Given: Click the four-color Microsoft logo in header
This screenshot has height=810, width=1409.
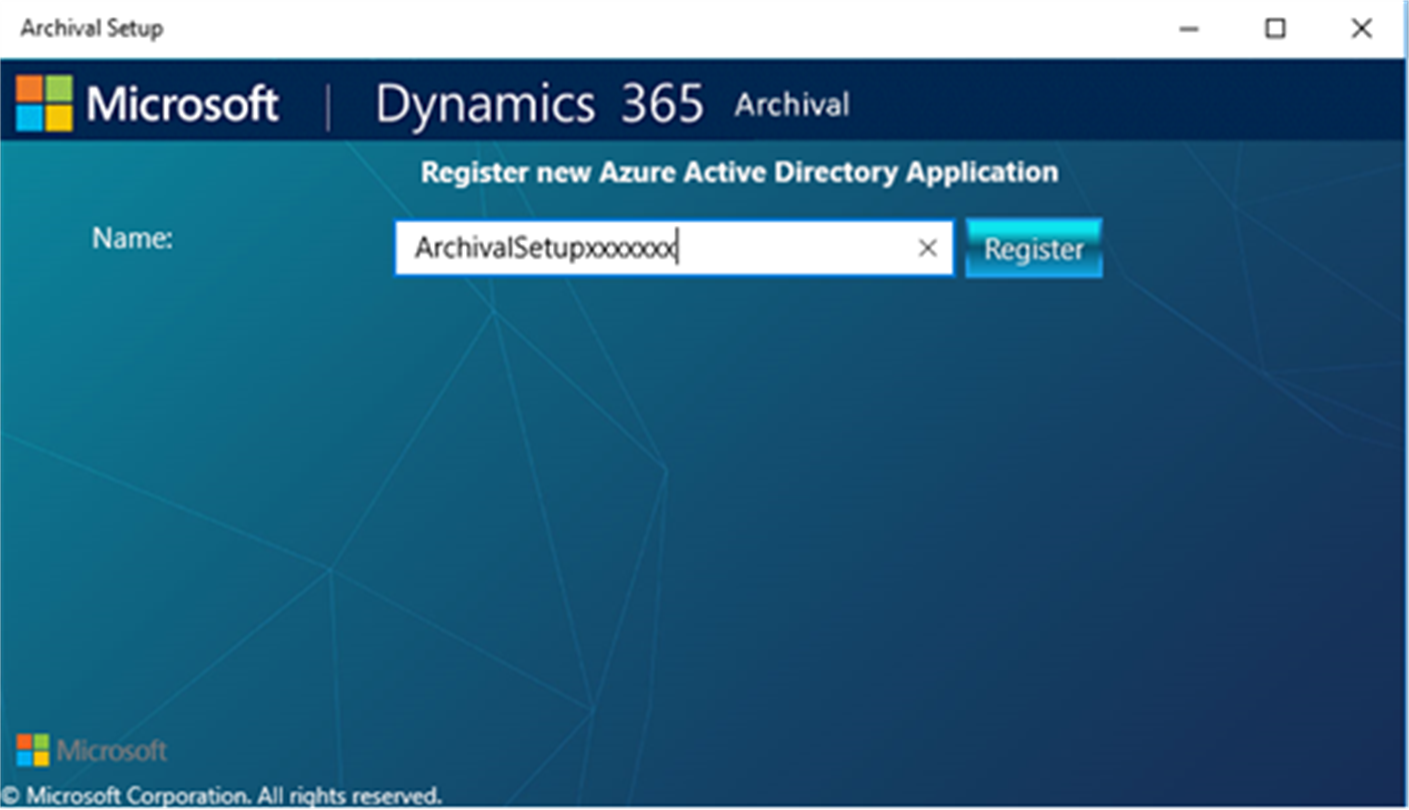Looking at the screenshot, I should 44,104.
